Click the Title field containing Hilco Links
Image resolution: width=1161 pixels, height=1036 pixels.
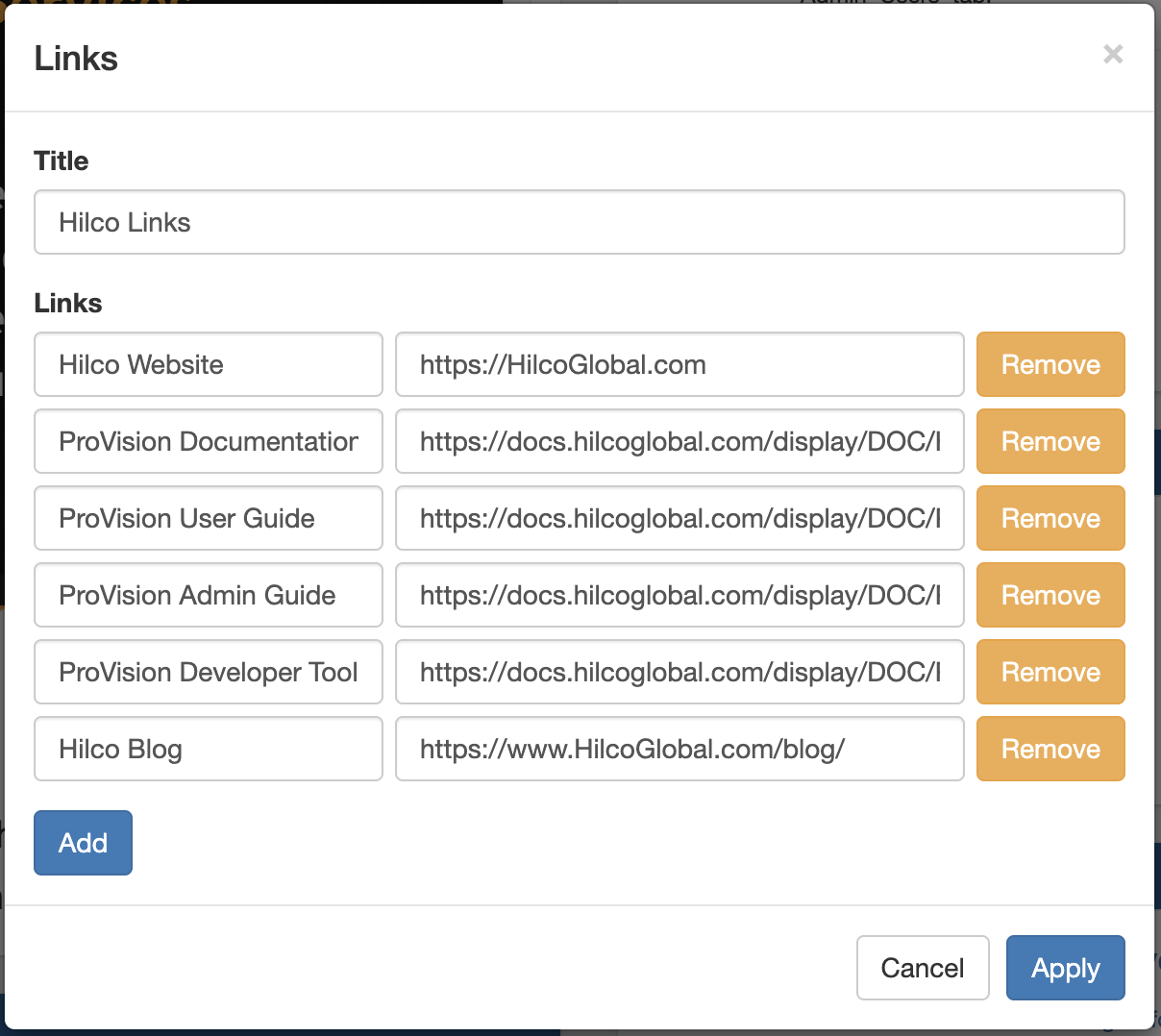coord(579,222)
